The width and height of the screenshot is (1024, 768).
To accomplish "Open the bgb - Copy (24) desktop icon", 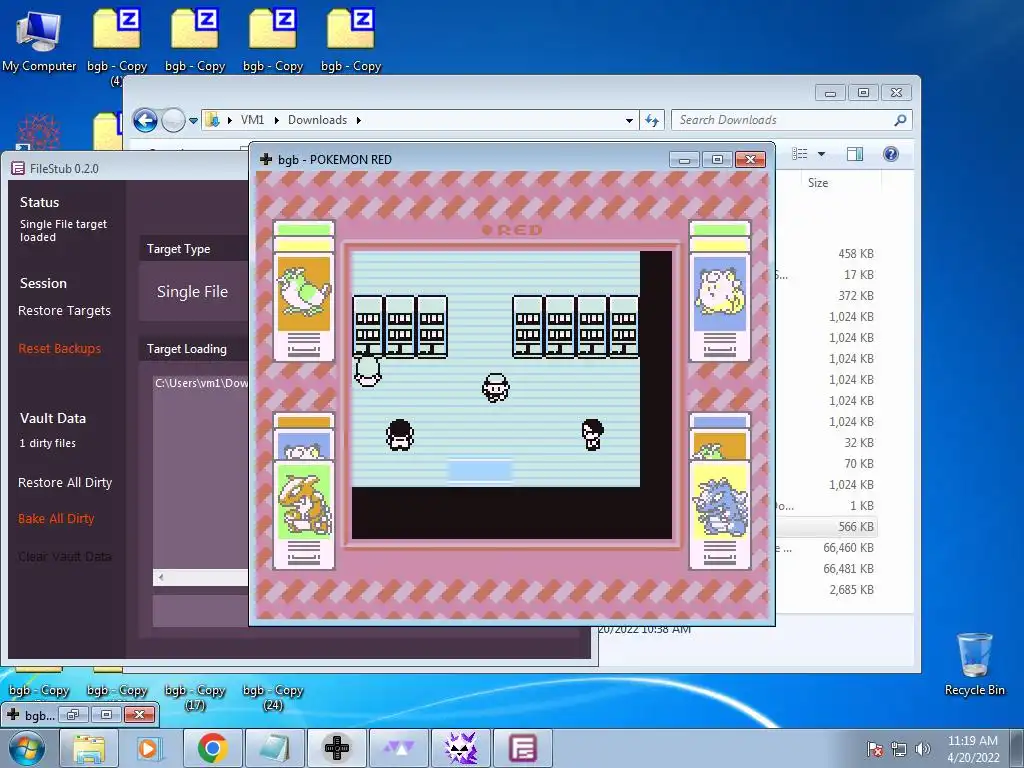I will tap(273, 697).
